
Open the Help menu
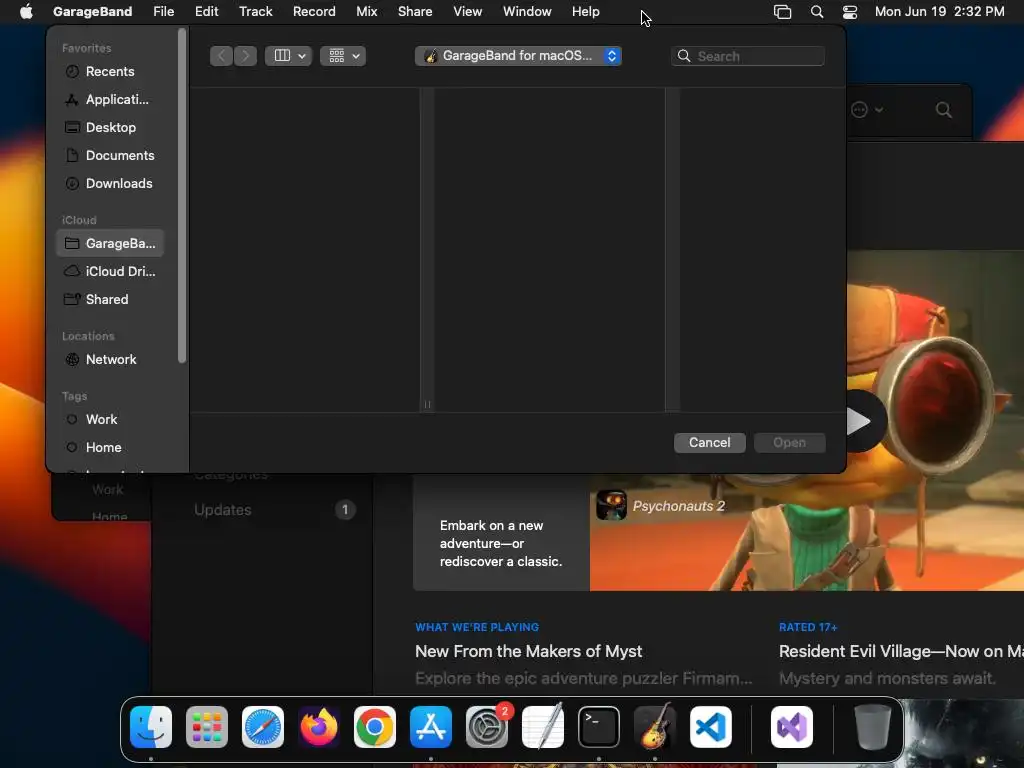click(x=586, y=12)
